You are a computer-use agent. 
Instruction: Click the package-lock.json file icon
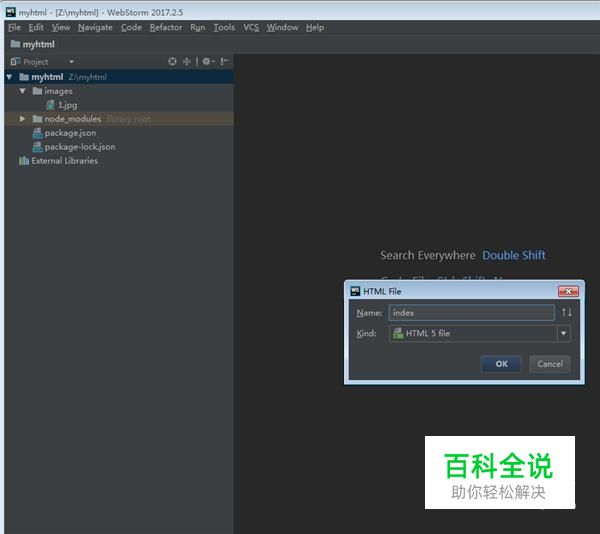38,147
